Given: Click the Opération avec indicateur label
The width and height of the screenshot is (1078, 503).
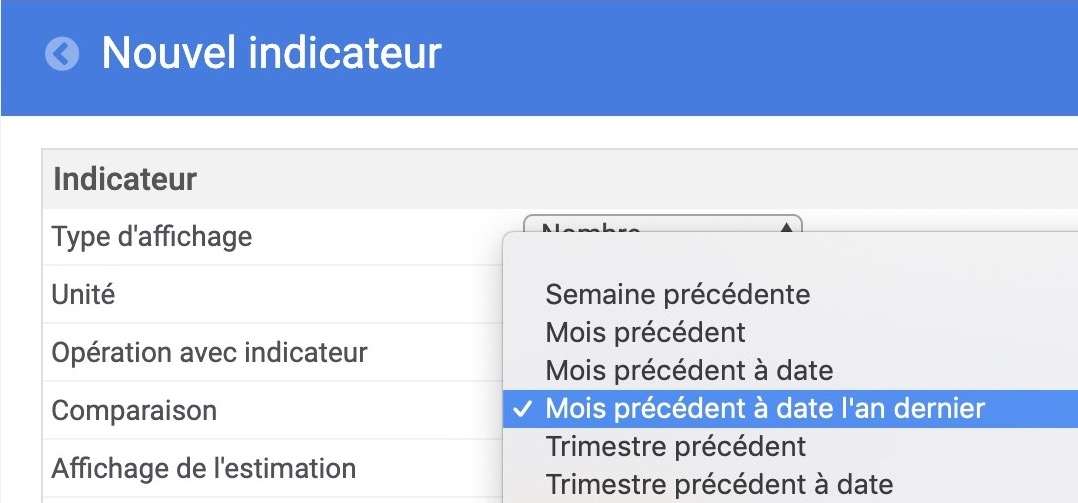Looking at the screenshot, I should point(210,353).
